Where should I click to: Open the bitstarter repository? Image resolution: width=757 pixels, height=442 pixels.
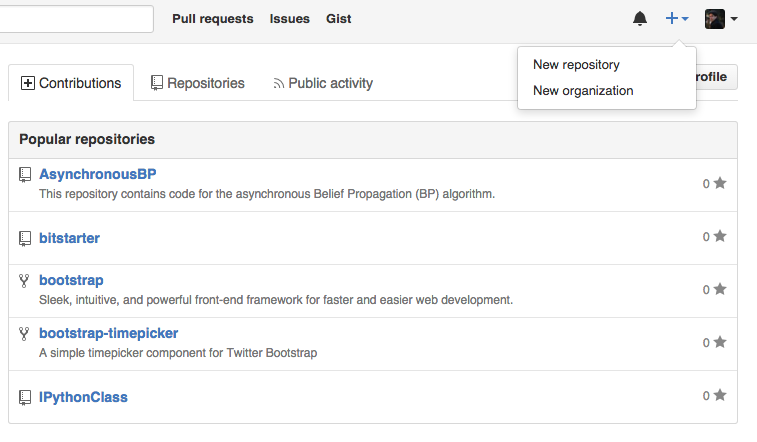pyautogui.click(x=69, y=238)
